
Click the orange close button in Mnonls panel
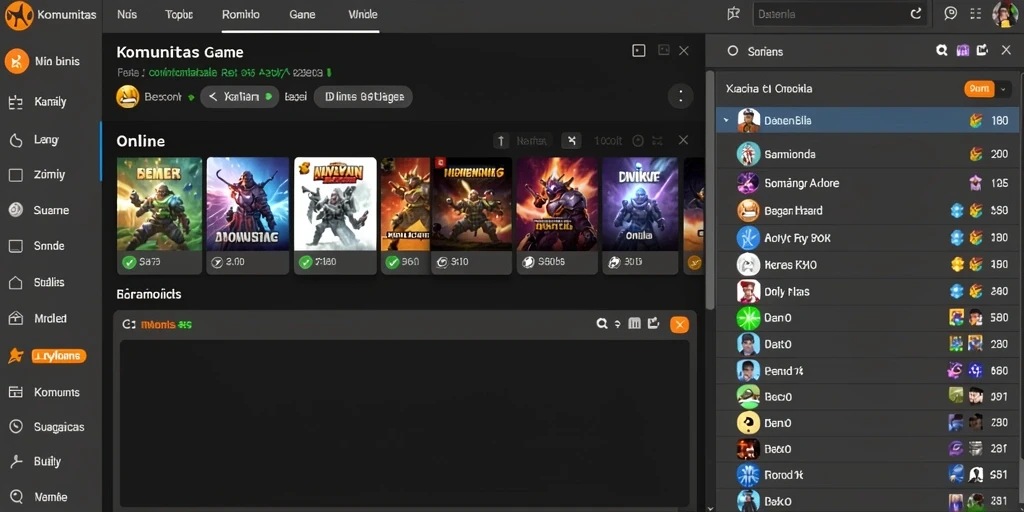coord(679,324)
